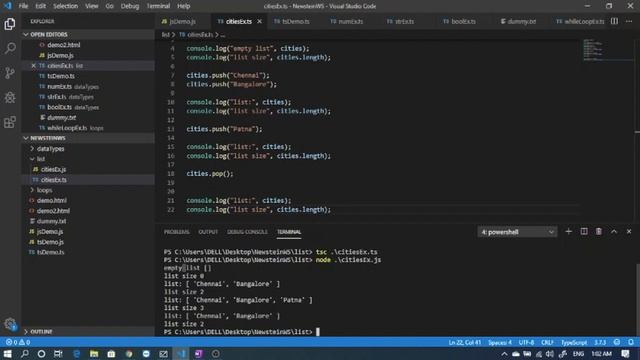
Task: Switch to the Debug Console tab
Action: pyautogui.click(x=247, y=232)
